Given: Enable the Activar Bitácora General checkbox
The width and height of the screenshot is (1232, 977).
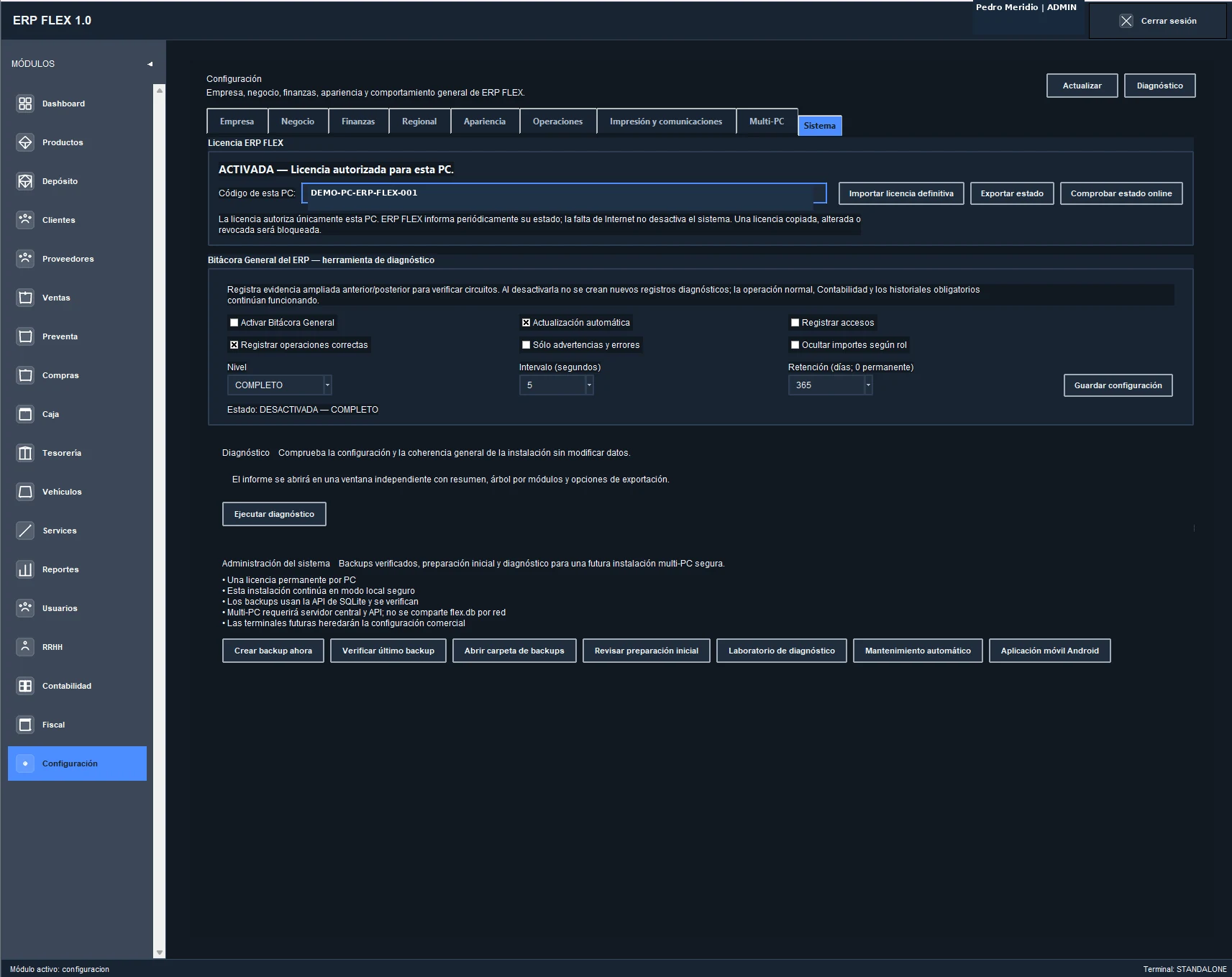Looking at the screenshot, I should pos(234,323).
